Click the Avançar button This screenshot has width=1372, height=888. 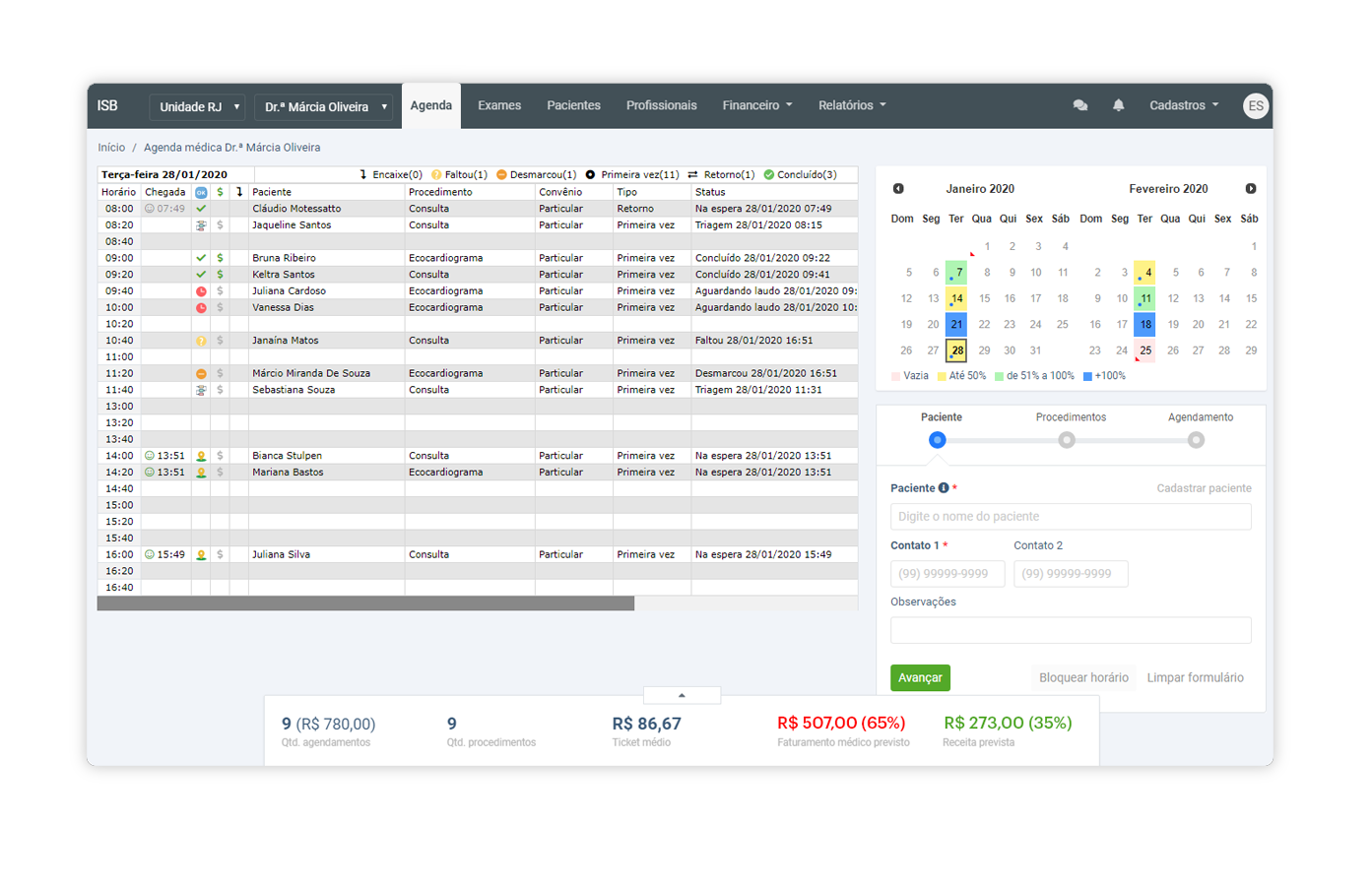pos(920,677)
